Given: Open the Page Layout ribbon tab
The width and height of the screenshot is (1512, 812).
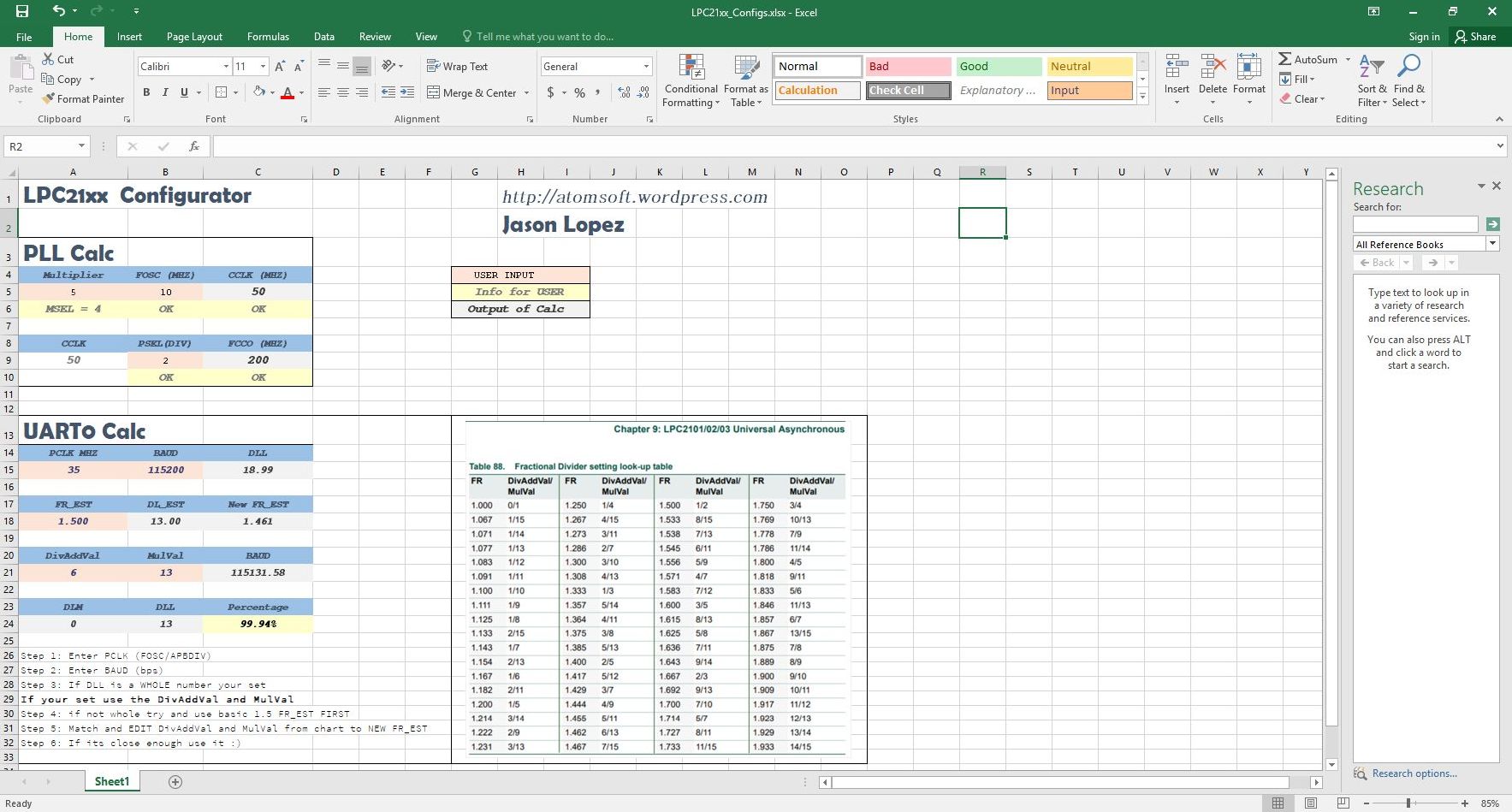Looking at the screenshot, I should click(x=194, y=36).
